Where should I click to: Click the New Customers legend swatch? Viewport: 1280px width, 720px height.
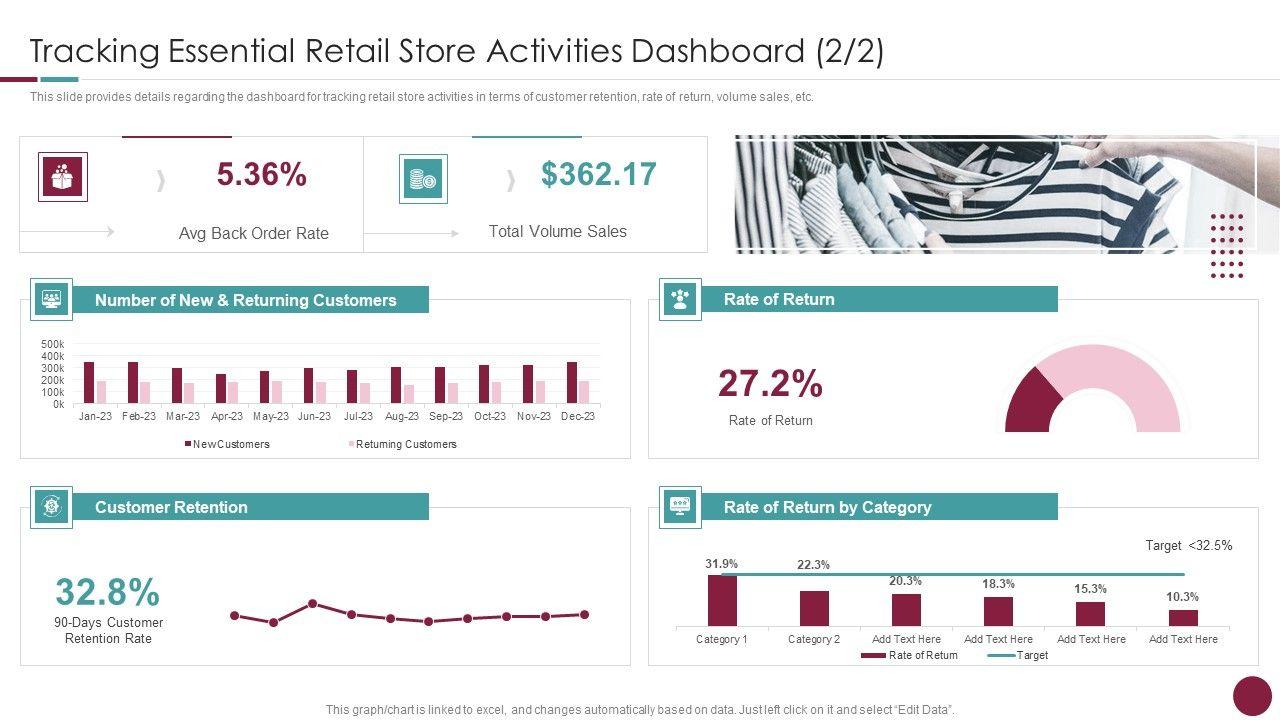tap(187, 444)
